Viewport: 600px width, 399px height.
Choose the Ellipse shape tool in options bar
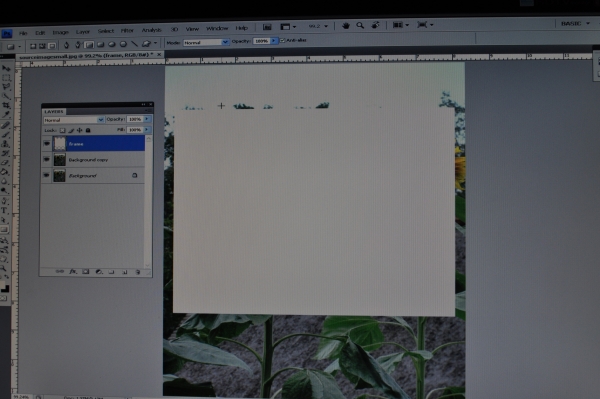click(x=112, y=44)
